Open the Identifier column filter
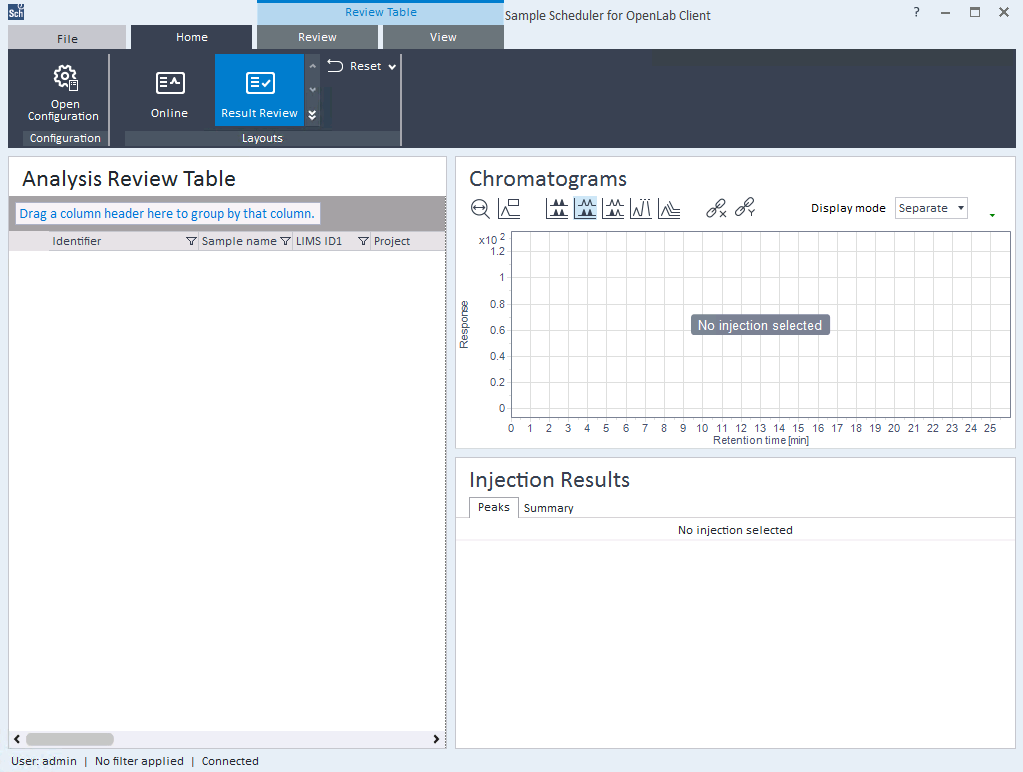Screen dimensions: 1023x772 (191, 241)
